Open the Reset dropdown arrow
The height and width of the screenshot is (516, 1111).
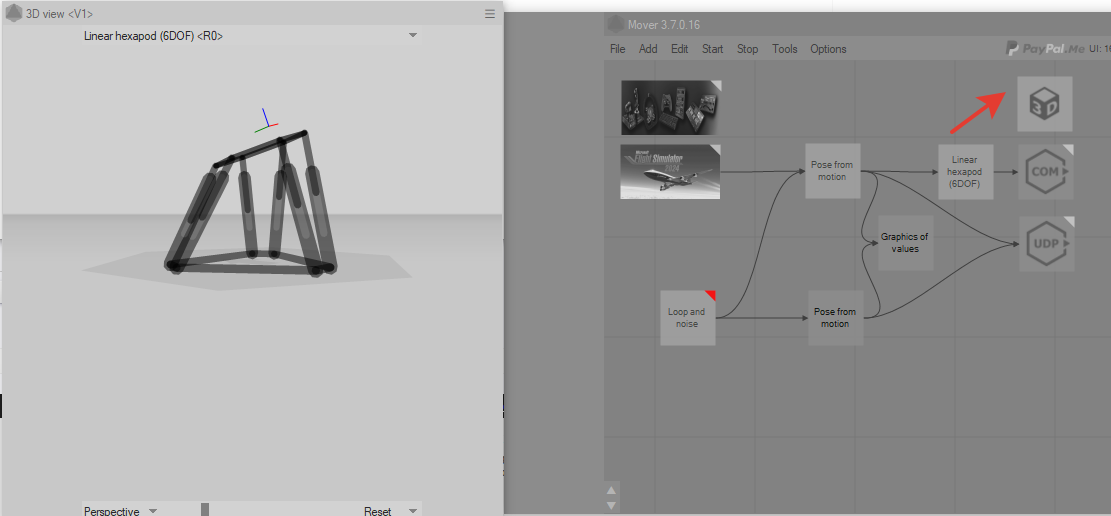(413, 510)
